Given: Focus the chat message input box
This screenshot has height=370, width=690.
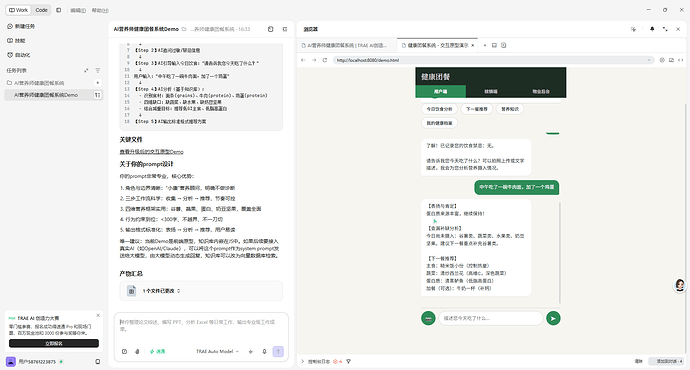Looking at the screenshot, I should pos(201,326).
